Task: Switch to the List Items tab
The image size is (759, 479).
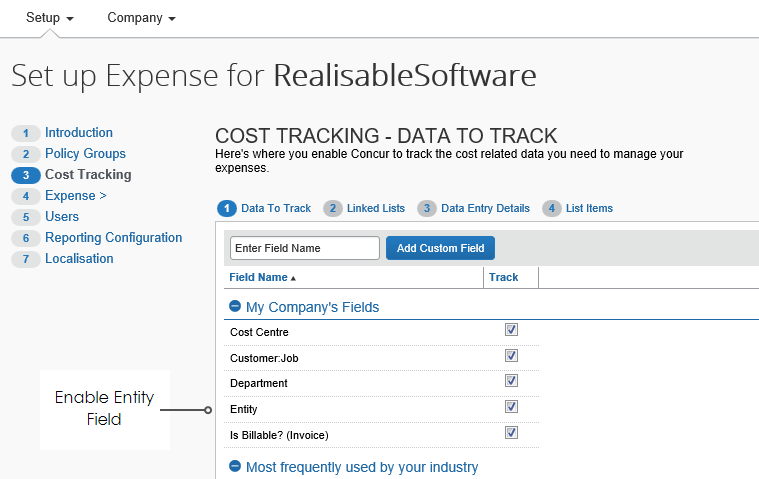Action: point(589,209)
